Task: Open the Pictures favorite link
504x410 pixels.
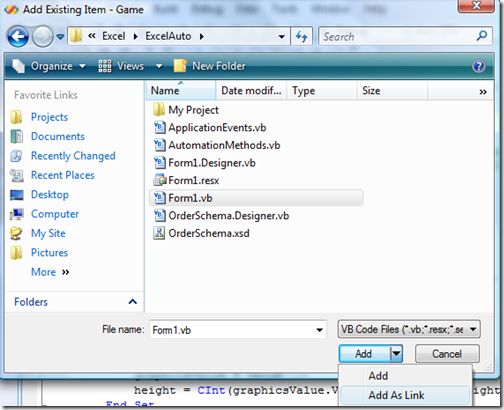Action: pos(49,252)
